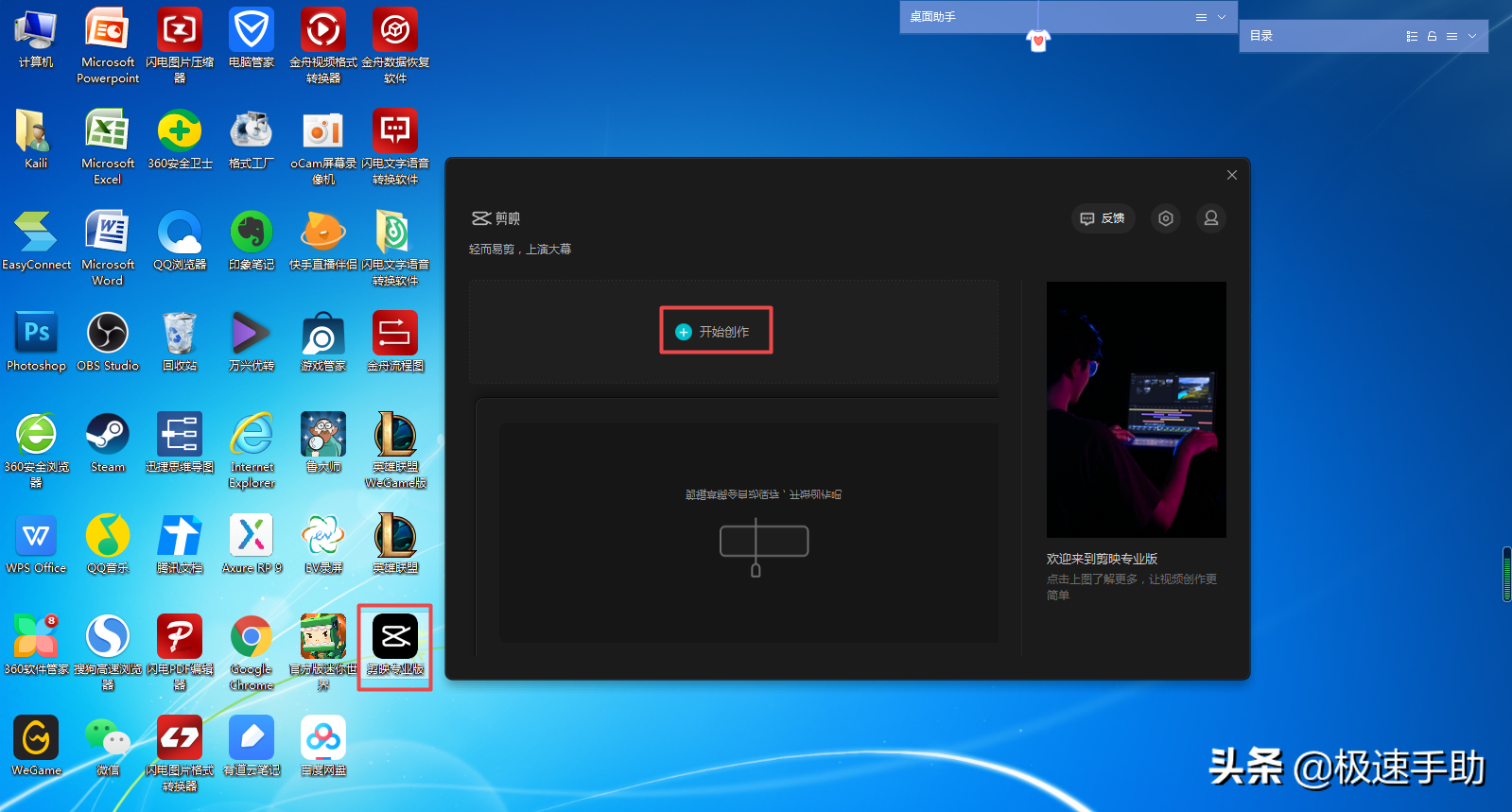Screen dimensions: 1512x812
Task: Select the 金舟数据恢复软件 icon
Action: click(x=395, y=45)
